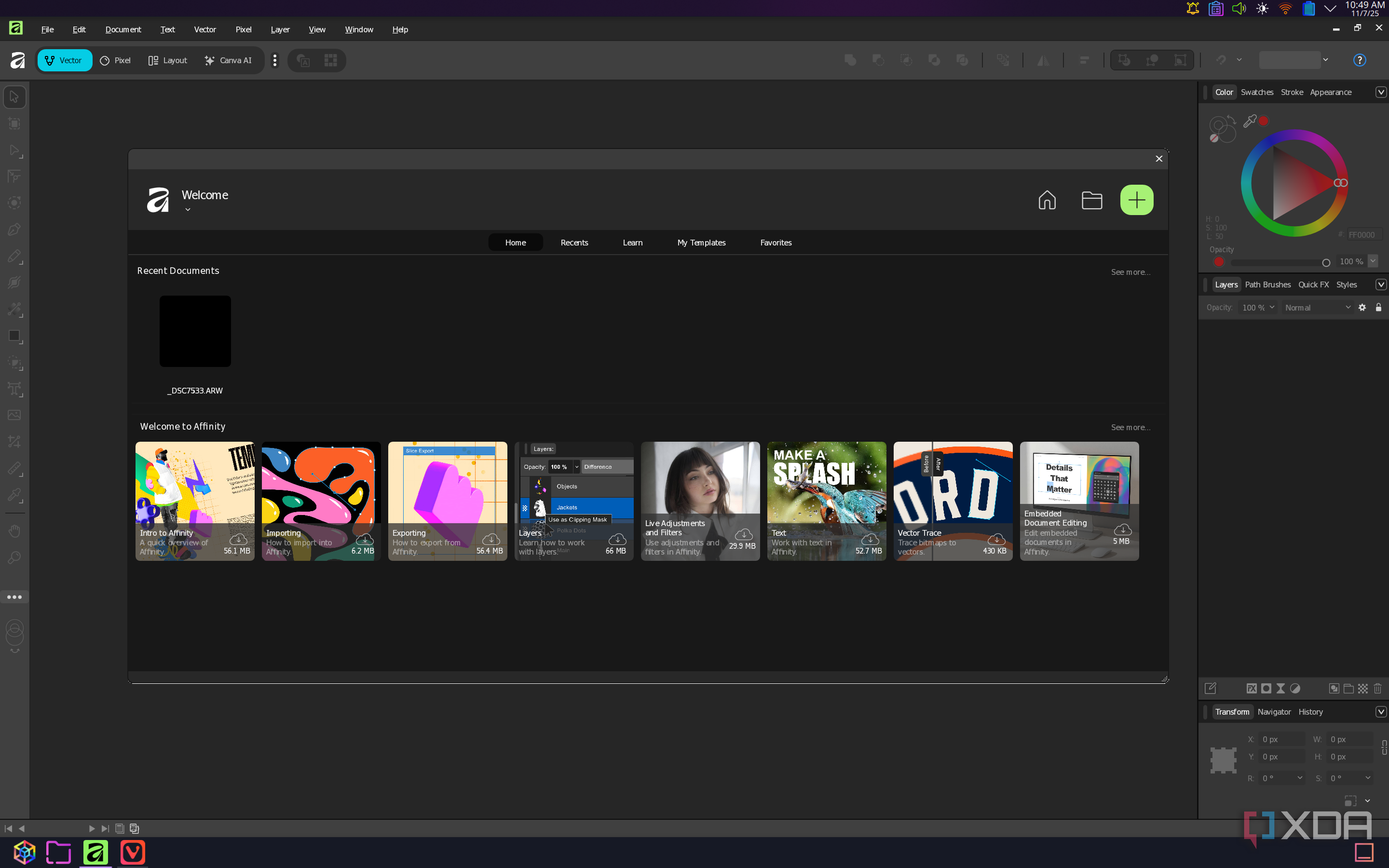The width and height of the screenshot is (1389, 868).
Task: Click the Open folder icon in Welcome
Action: point(1092,200)
